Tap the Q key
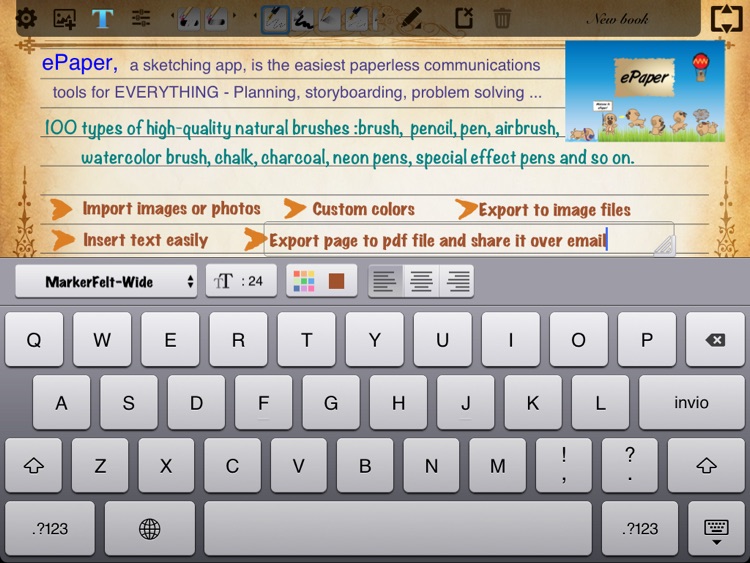Image resolution: width=750 pixels, height=563 pixels. point(34,340)
